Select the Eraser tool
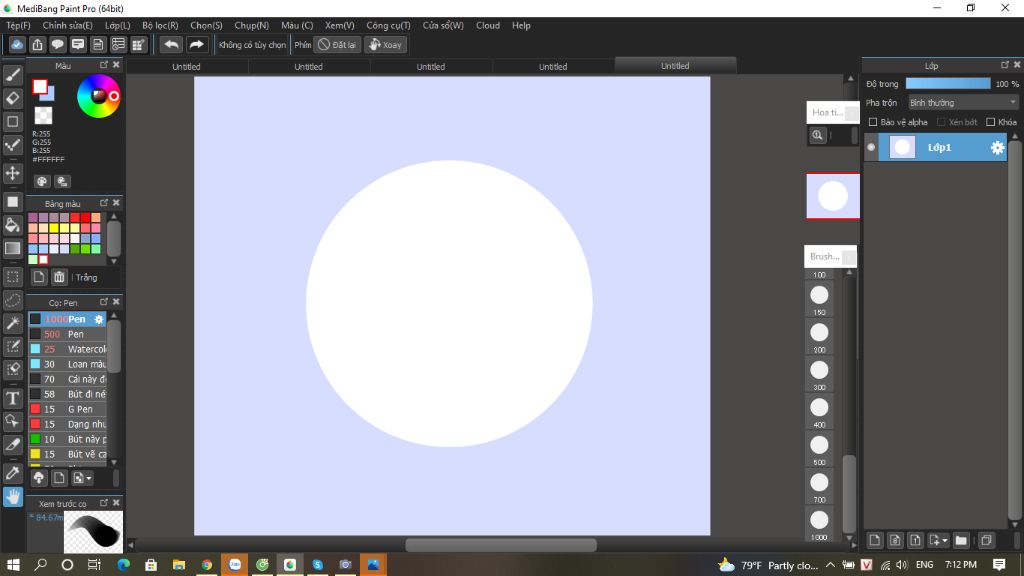Image resolution: width=1024 pixels, height=576 pixels. pyautogui.click(x=12, y=98)
